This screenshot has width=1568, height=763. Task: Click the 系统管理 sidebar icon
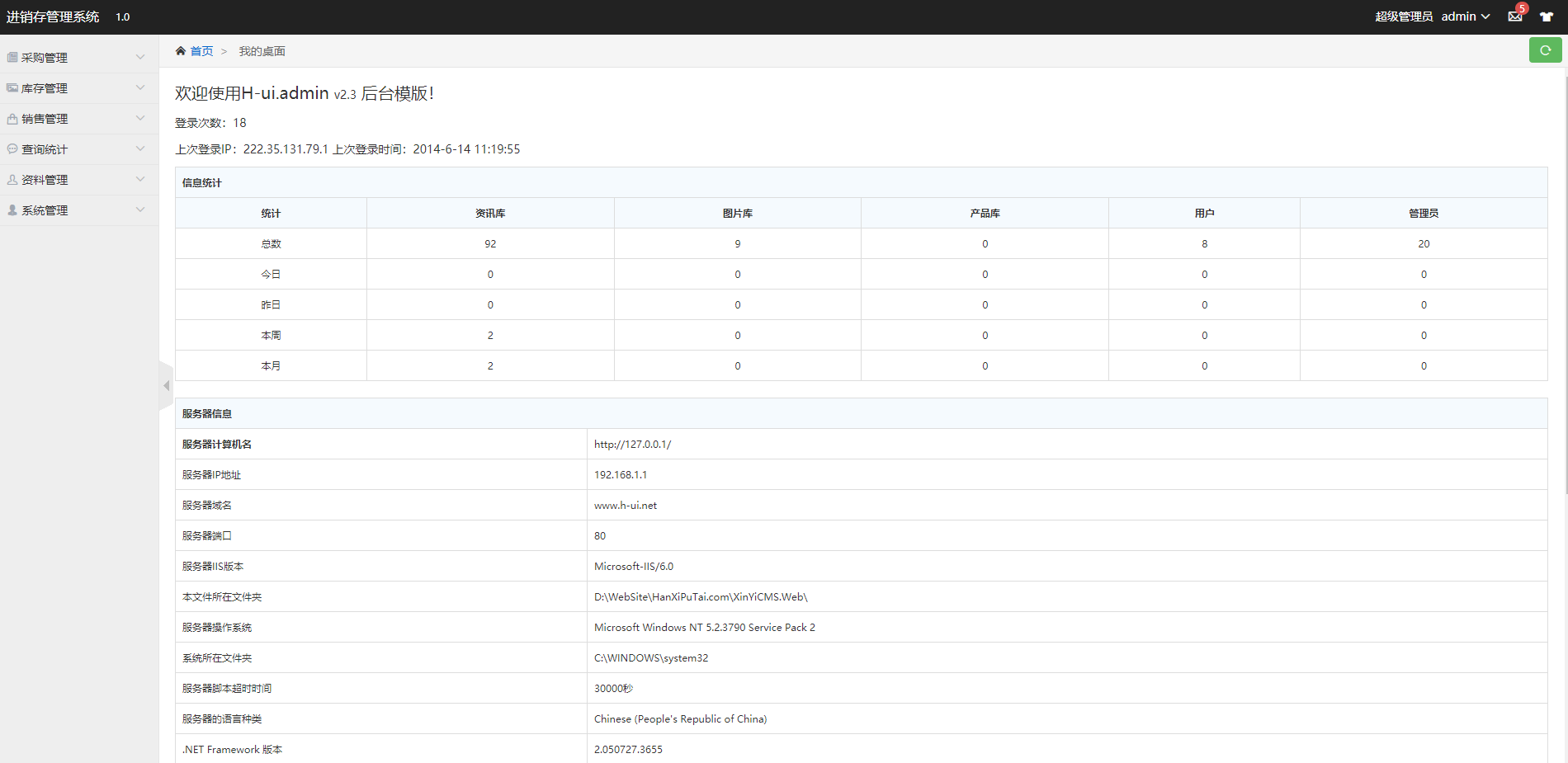point(12,210)
